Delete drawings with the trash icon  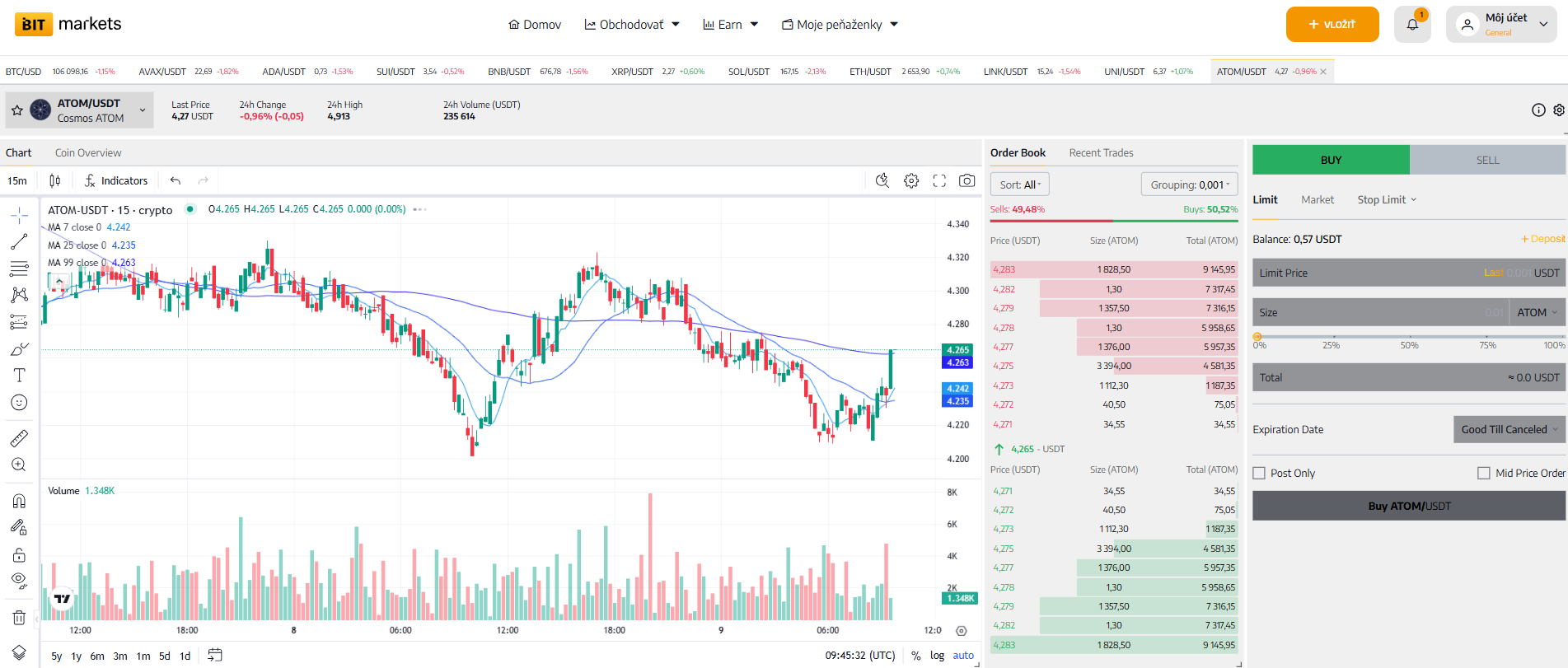pos(19,618)
